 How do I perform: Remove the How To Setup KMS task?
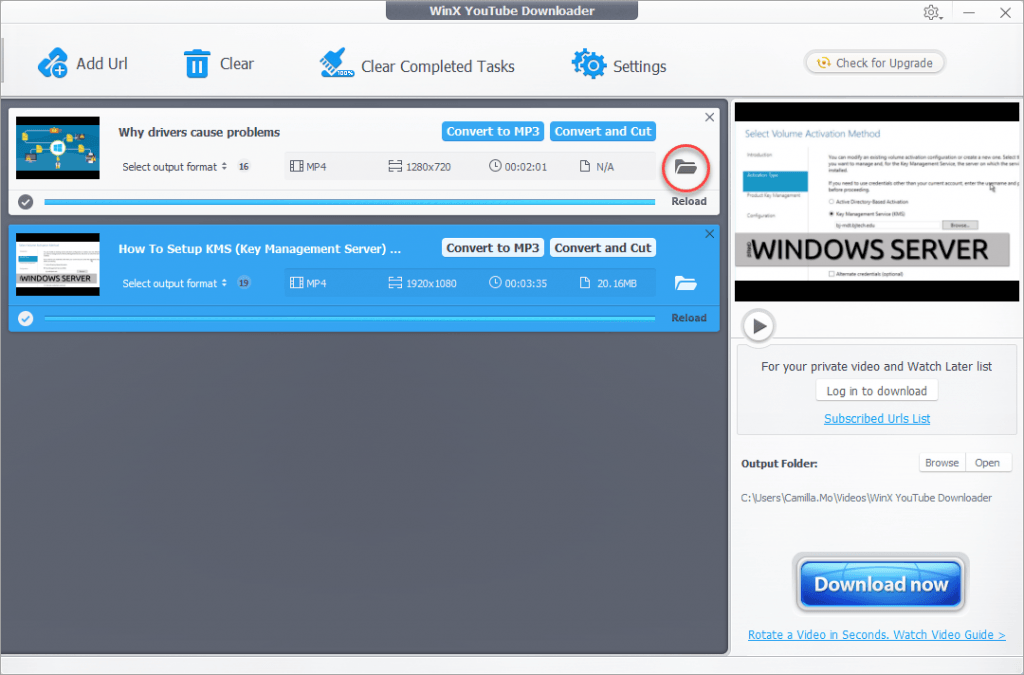pos(710,234)
